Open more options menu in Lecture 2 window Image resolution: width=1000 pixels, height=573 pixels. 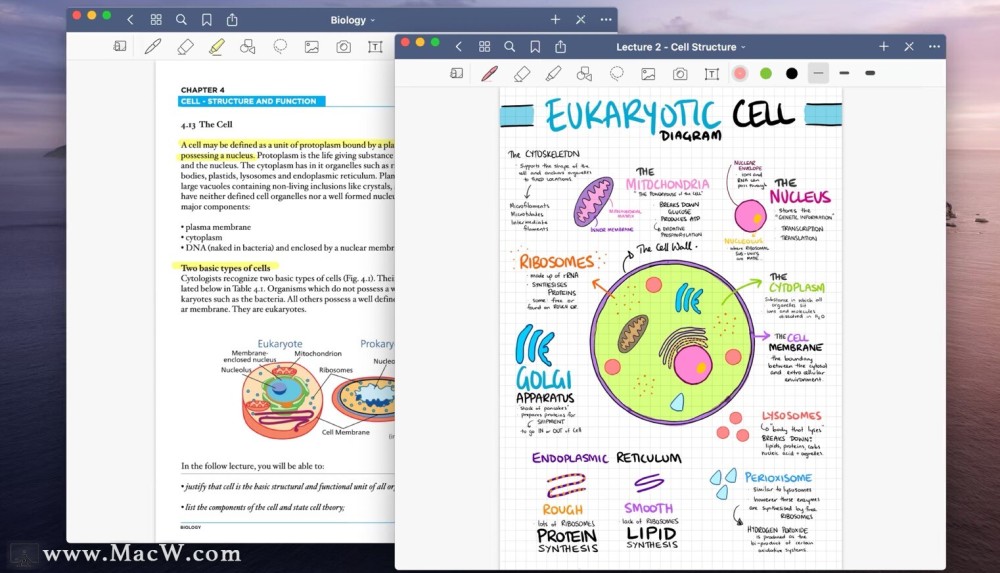pos(934,47)
